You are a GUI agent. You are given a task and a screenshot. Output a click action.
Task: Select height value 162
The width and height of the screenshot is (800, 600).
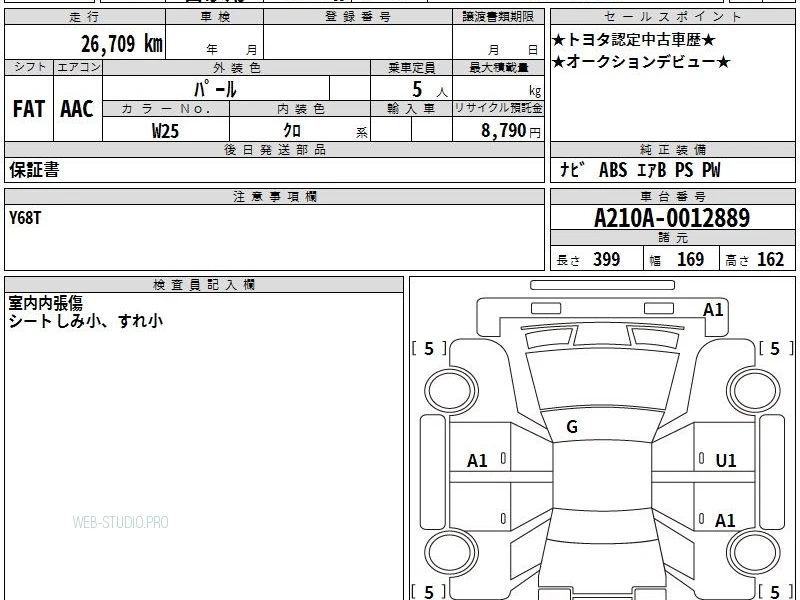[770, 260]
